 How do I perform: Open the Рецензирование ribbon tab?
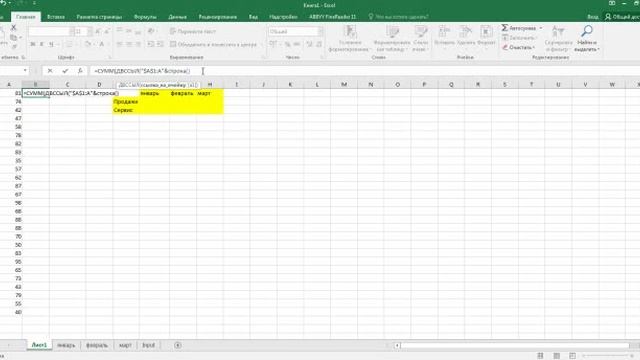pos(218,17)
